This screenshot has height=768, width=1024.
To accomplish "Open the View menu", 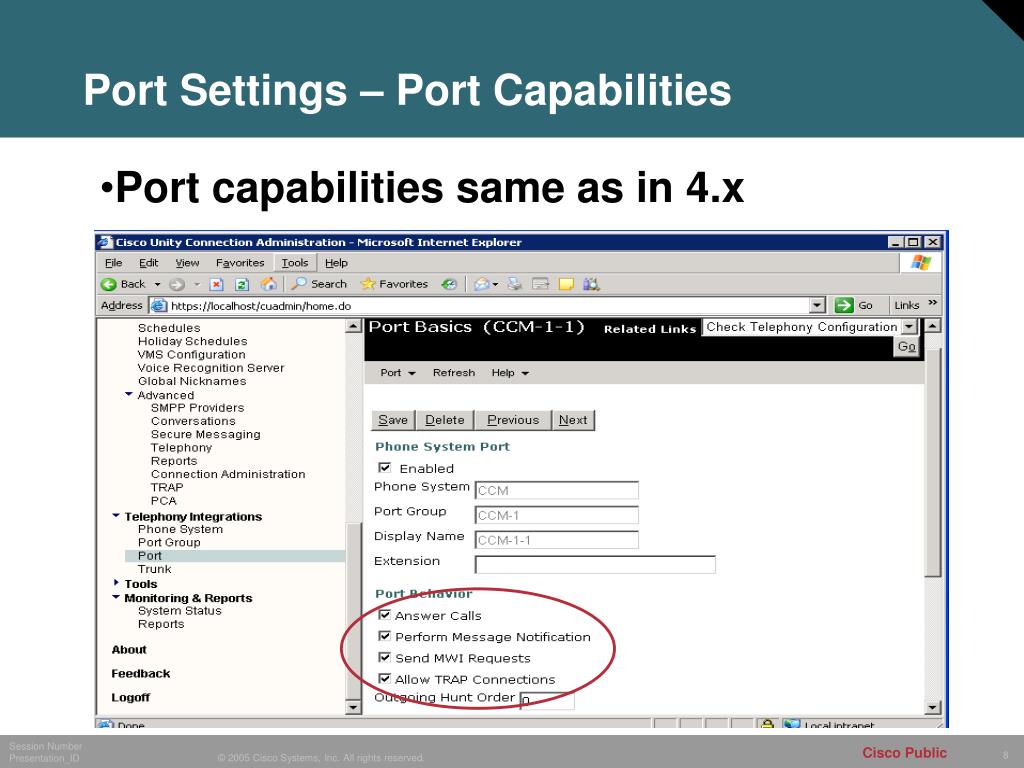I will [x=187, y=263].
